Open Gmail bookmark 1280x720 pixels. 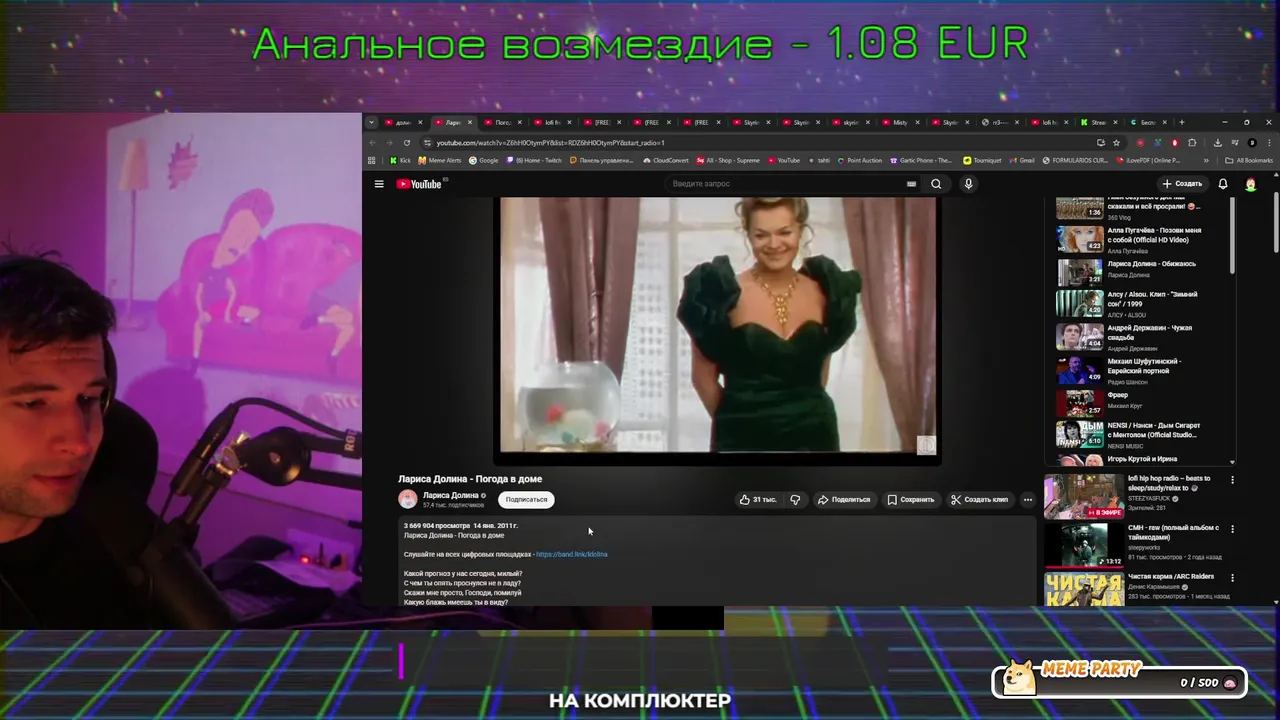(x=1020, y=160)
